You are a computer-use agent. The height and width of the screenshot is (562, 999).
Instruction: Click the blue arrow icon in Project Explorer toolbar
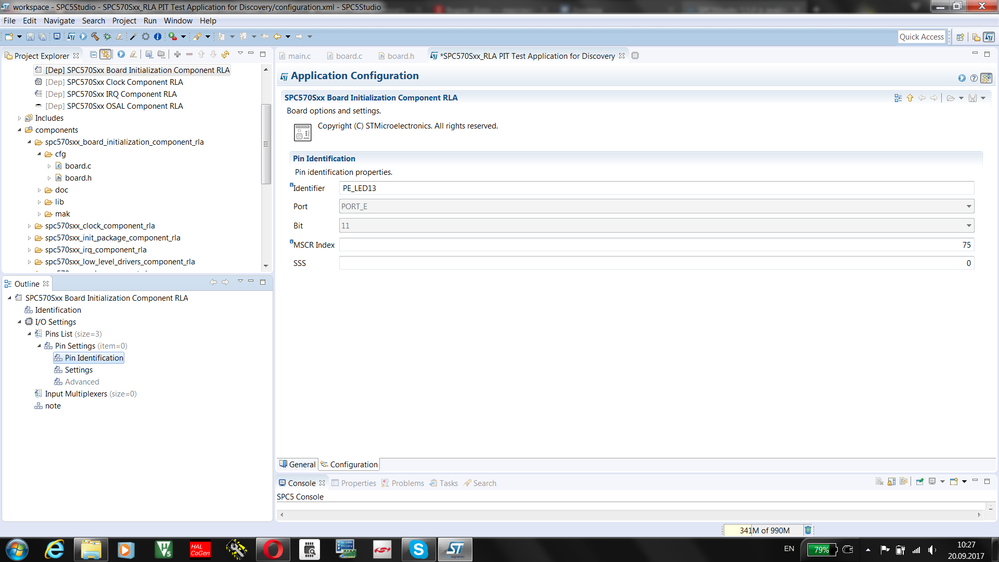(x=121, y=55)
